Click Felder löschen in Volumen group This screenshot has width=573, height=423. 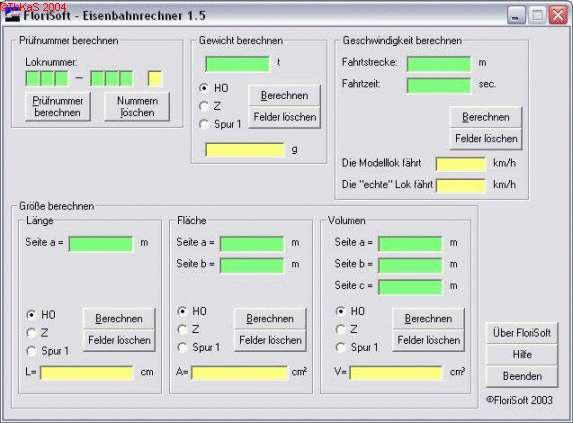tap(428, 340)
